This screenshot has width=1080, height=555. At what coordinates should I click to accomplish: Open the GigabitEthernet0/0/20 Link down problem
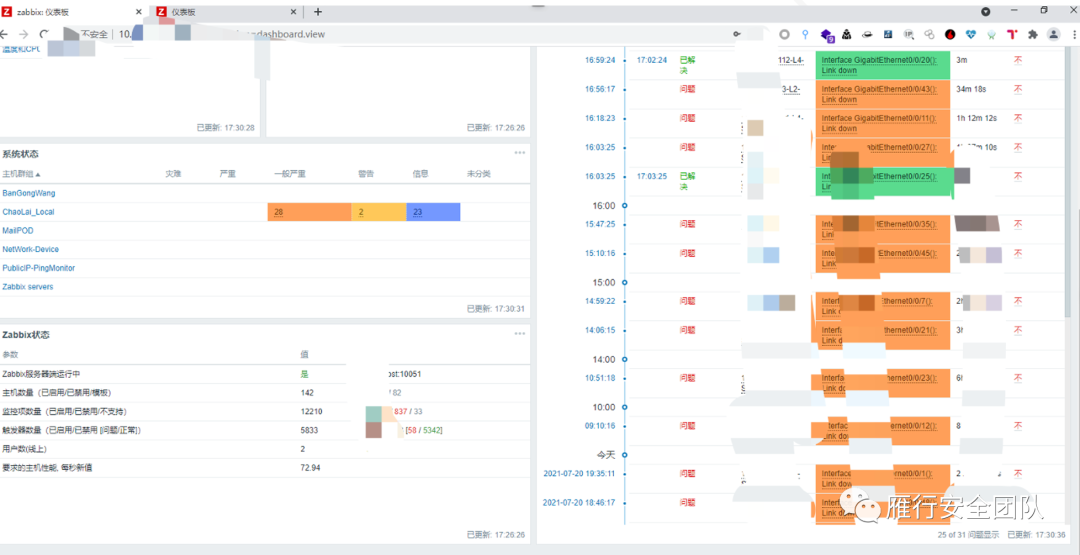point(880,65)
